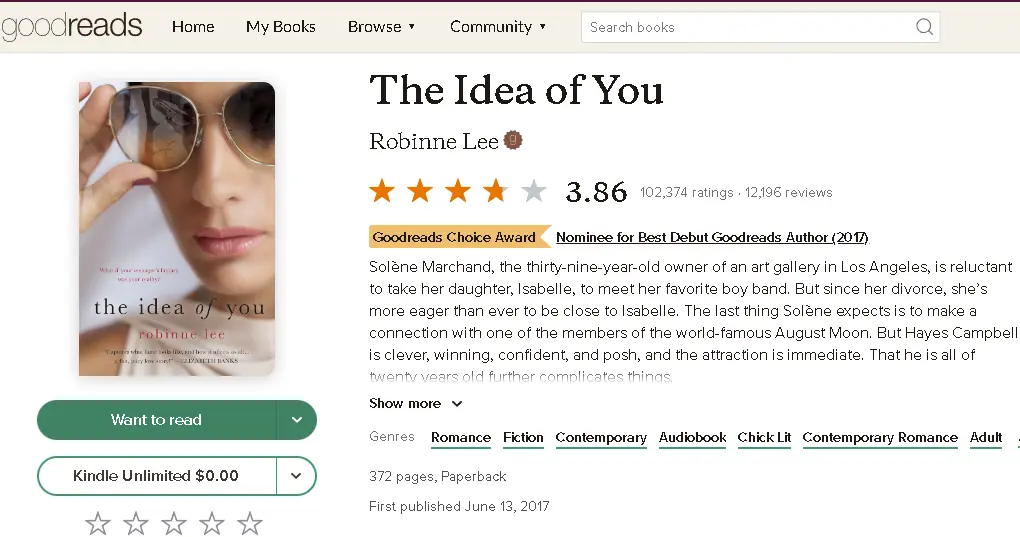Open the Kindle Unlimited purchase options dropdown
The width and height of the screenshot is (1020, 537).
pos(297,476)
